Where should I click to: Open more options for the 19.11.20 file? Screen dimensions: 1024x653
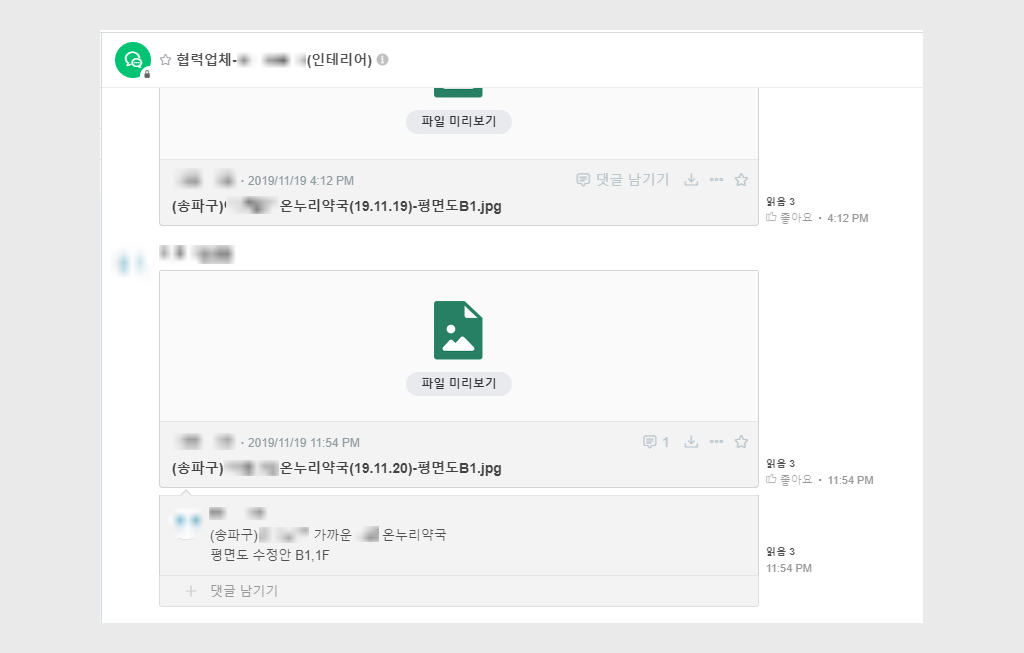pos(716,442)
